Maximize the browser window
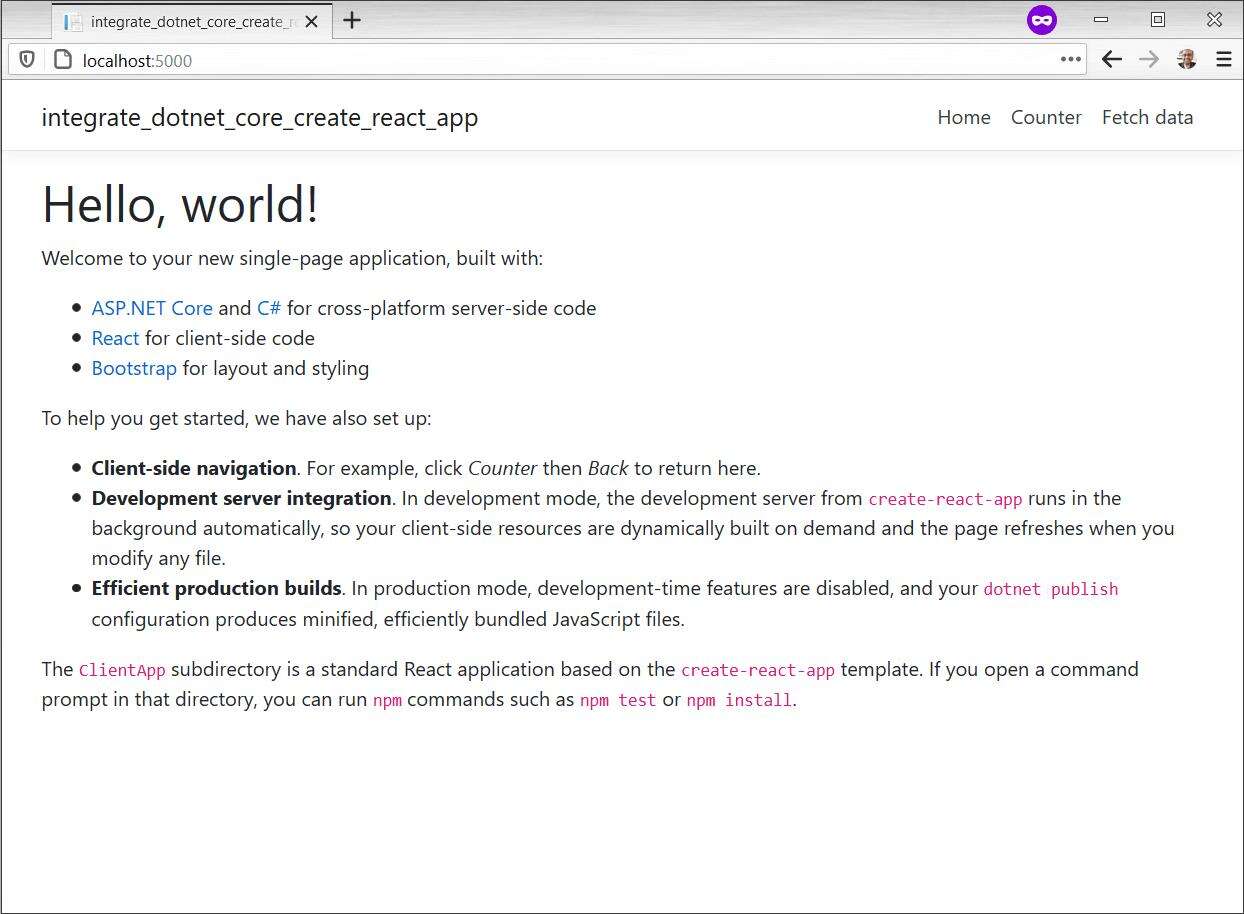1244x914 pixels. pyautogui.click(x=1158, y=20)
